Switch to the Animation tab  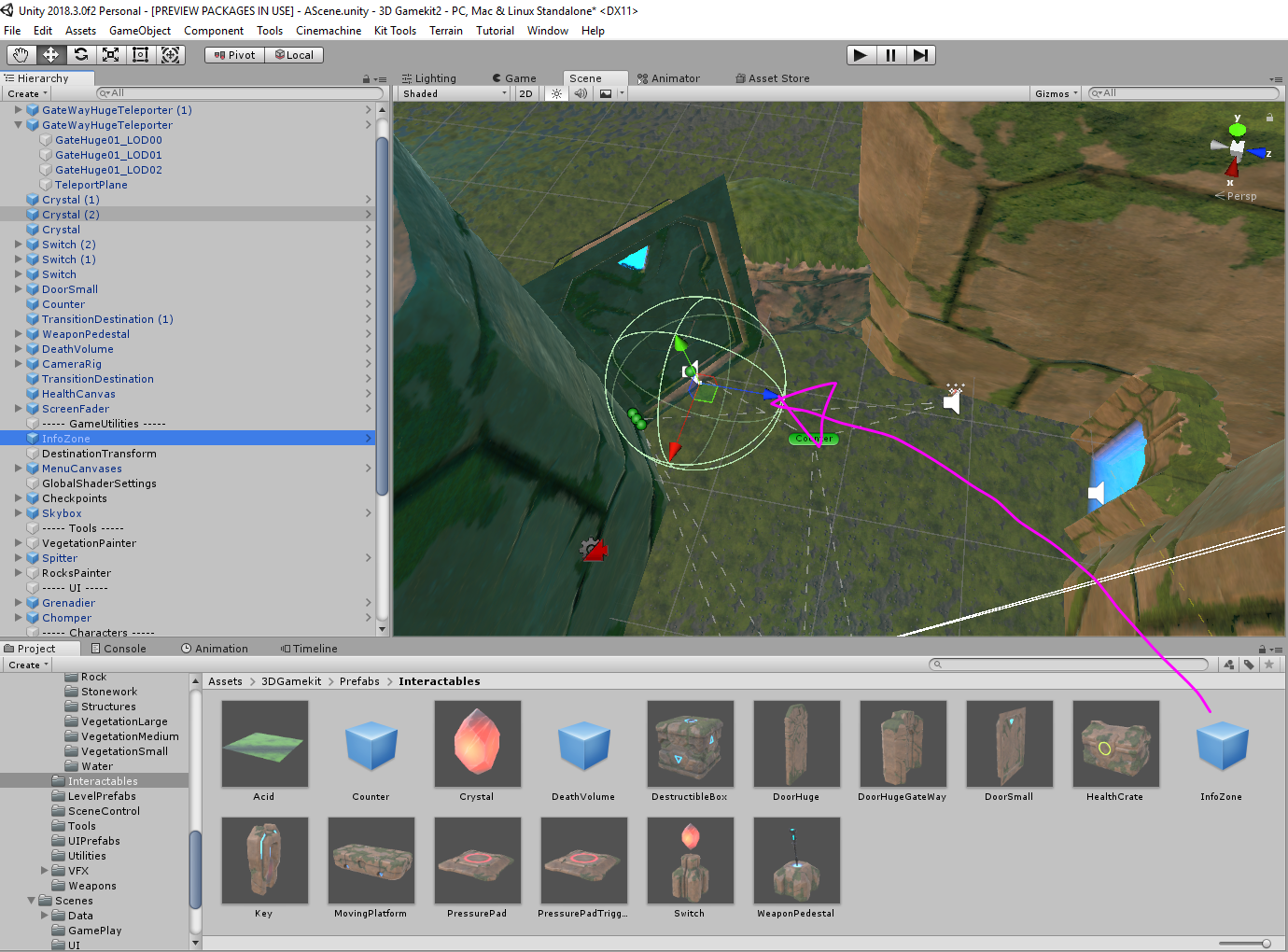[215, 649]
